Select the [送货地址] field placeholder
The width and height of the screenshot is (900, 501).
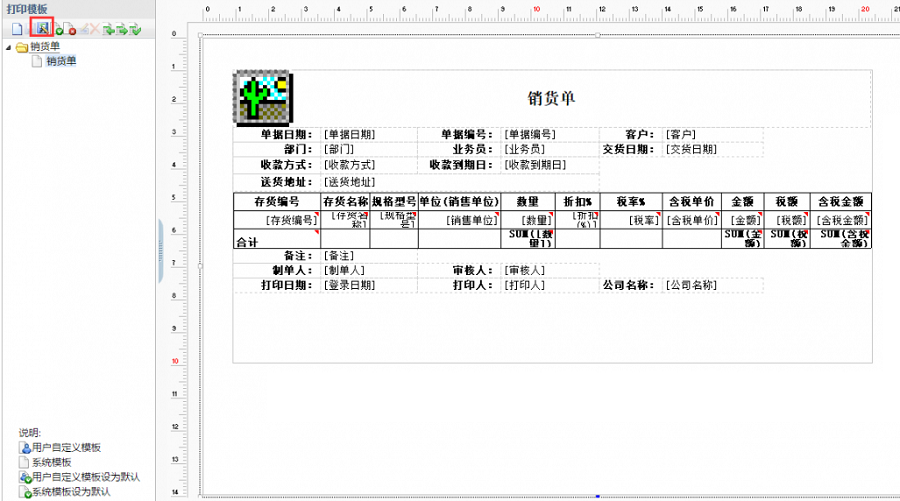coord(350,182)
